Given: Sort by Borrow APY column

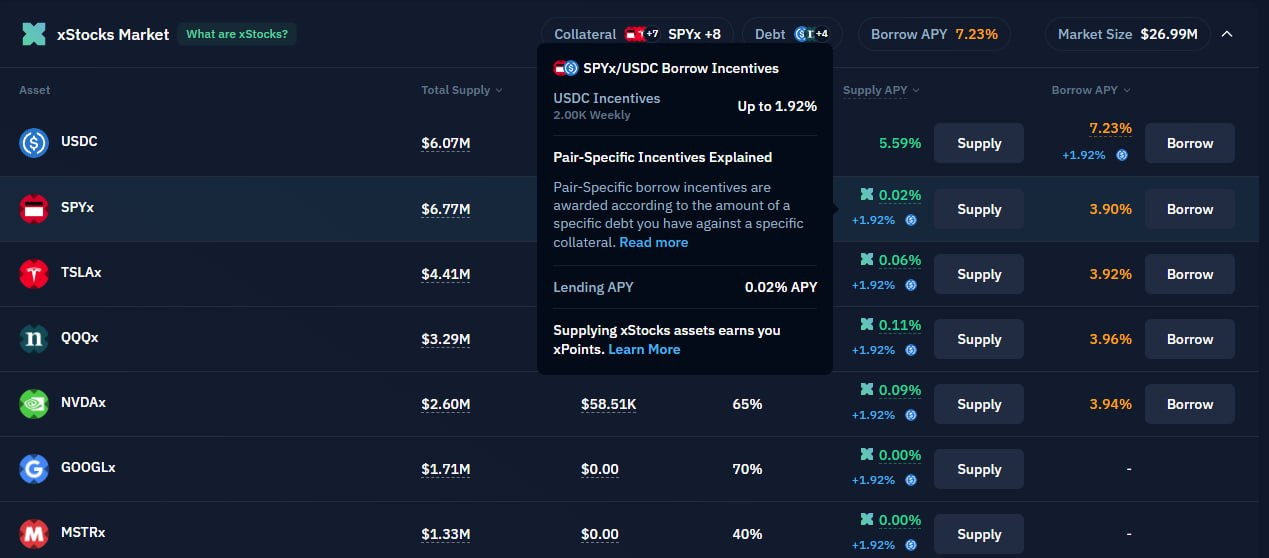Looking at the screenshot, I should point(1091,90).
